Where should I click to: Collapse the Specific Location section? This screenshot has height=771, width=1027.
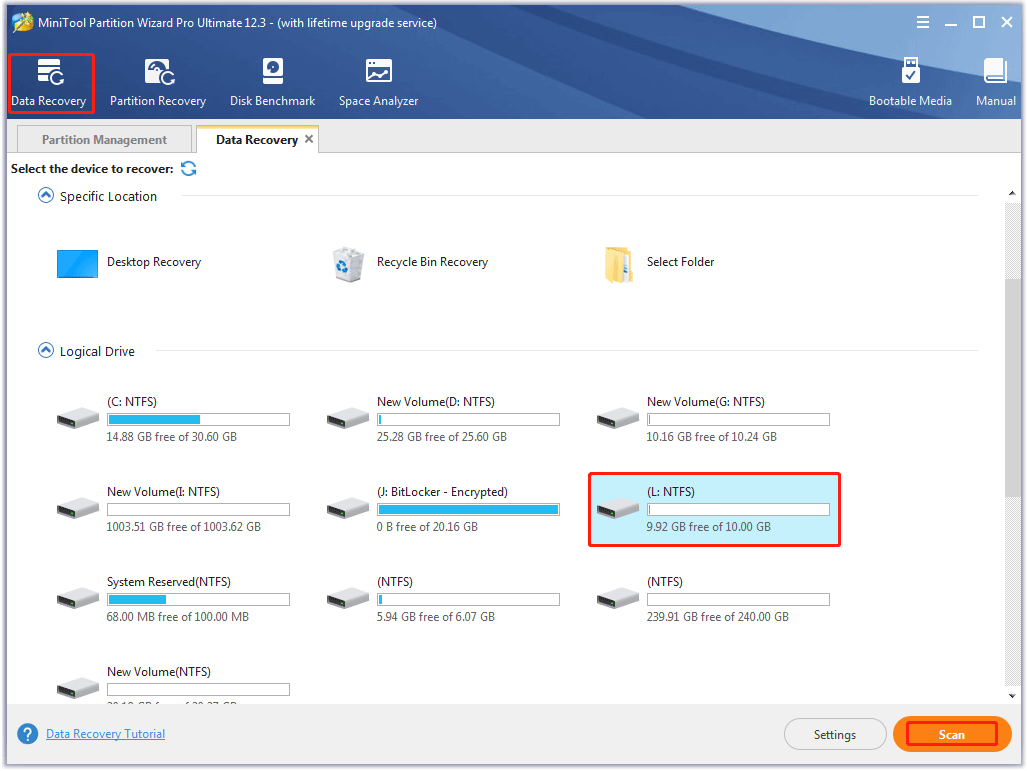[x=45, y=196]
